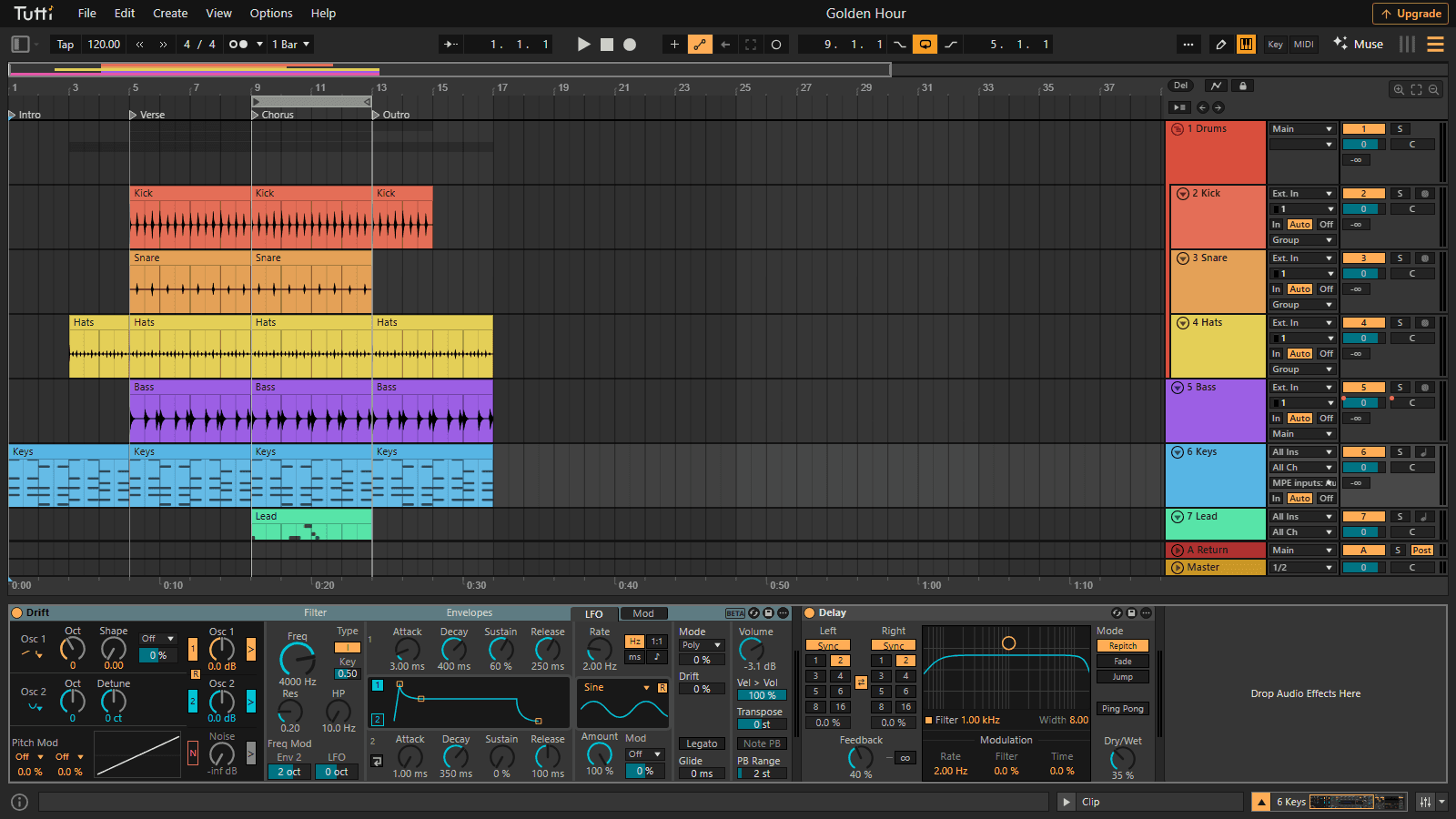Open the Ext. In input dropdown for Kick
The image size is (1456, 819).
[1302, 194]
